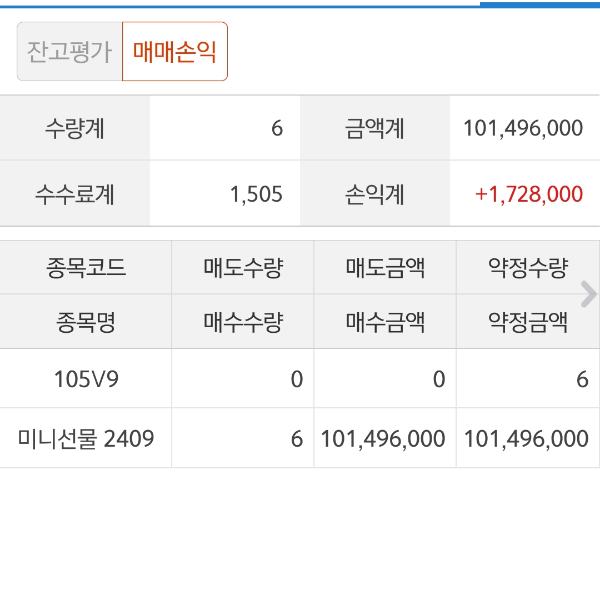Click the 매수수량 column header
Image resolution: width=600 pixels, height=600 pixels.
[x=243, y=322]
